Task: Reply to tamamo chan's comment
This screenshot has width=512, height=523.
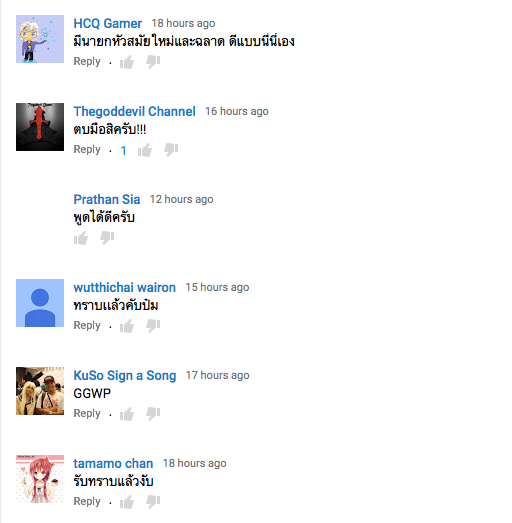Action: point(87,502)
